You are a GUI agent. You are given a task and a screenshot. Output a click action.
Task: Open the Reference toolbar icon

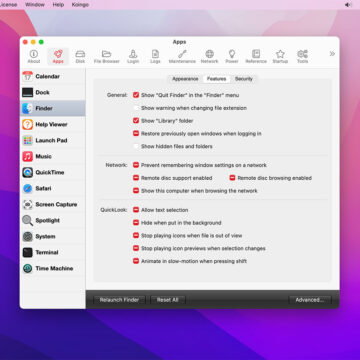point(256,57)
